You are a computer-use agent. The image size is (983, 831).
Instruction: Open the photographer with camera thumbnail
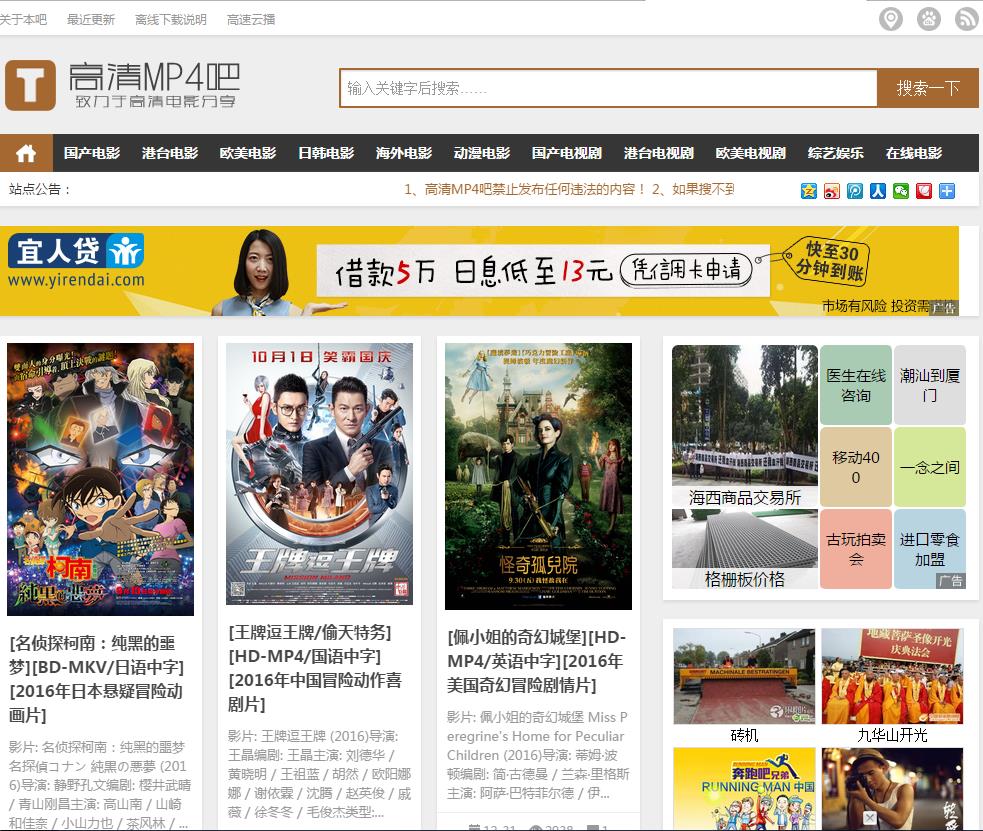[x=892, y=790]
